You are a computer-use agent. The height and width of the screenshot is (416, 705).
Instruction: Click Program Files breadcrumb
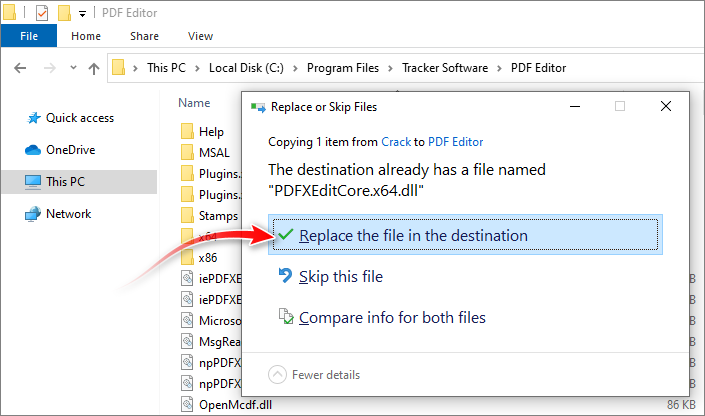(343, 68)
